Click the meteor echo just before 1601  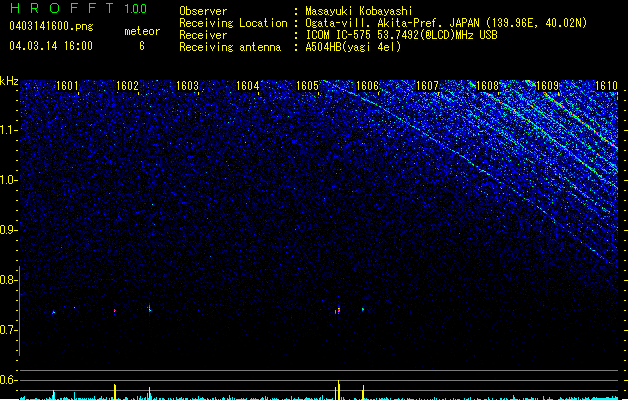tap(53, 312)
